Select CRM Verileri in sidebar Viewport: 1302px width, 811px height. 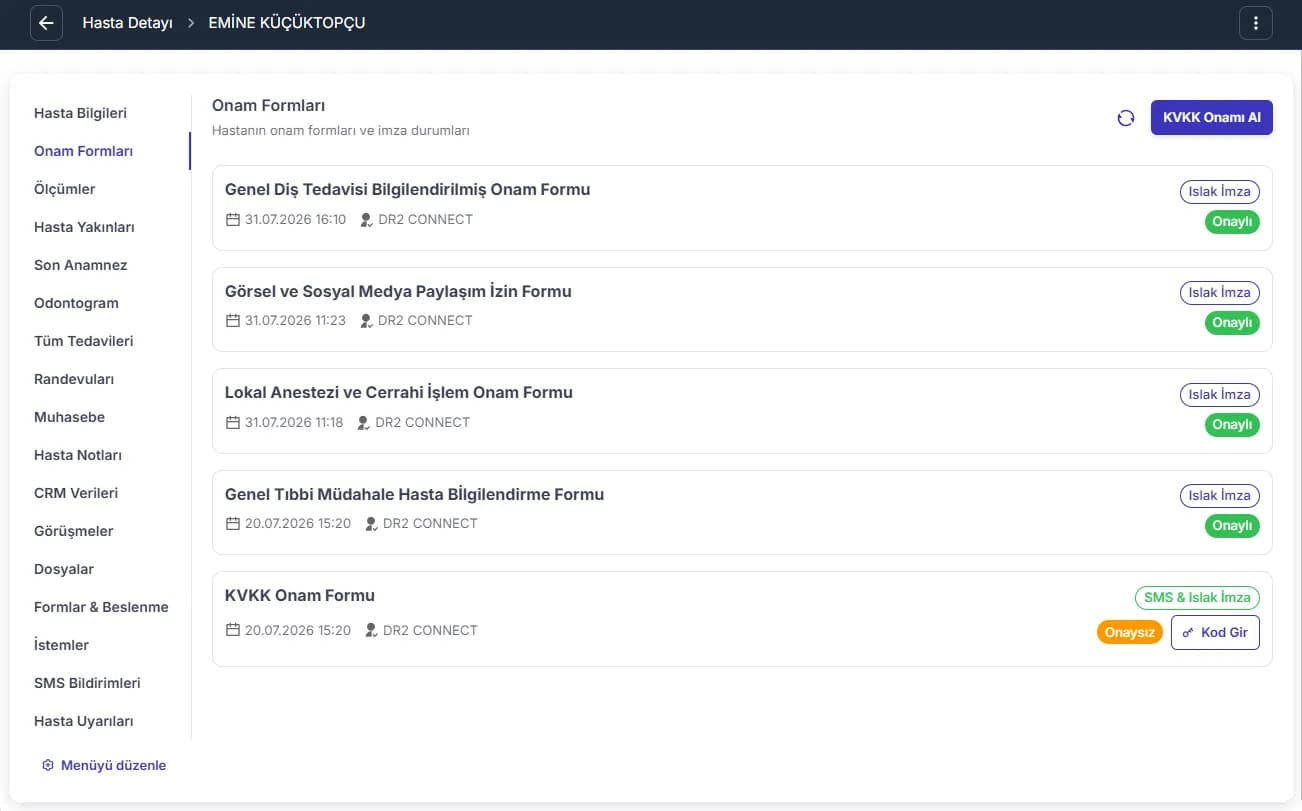(x=76, y=493)
